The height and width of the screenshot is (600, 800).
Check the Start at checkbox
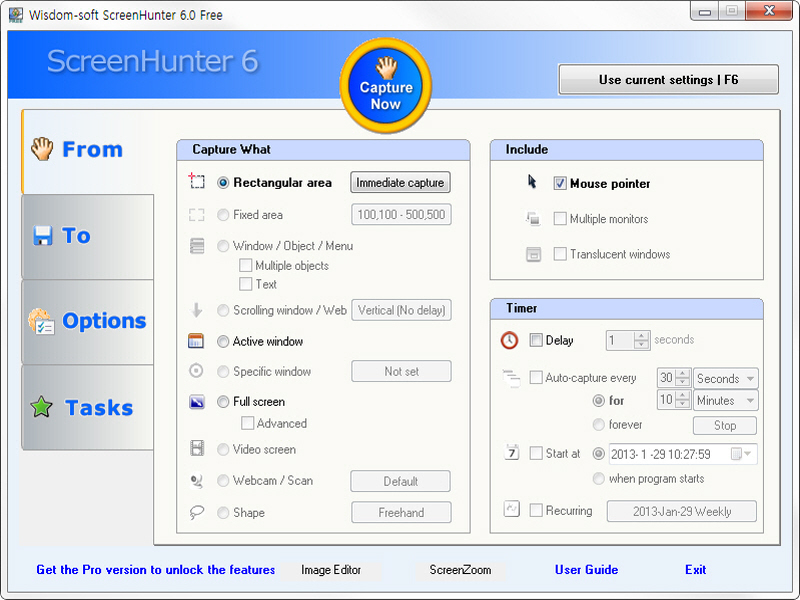(x=536, y=453)
